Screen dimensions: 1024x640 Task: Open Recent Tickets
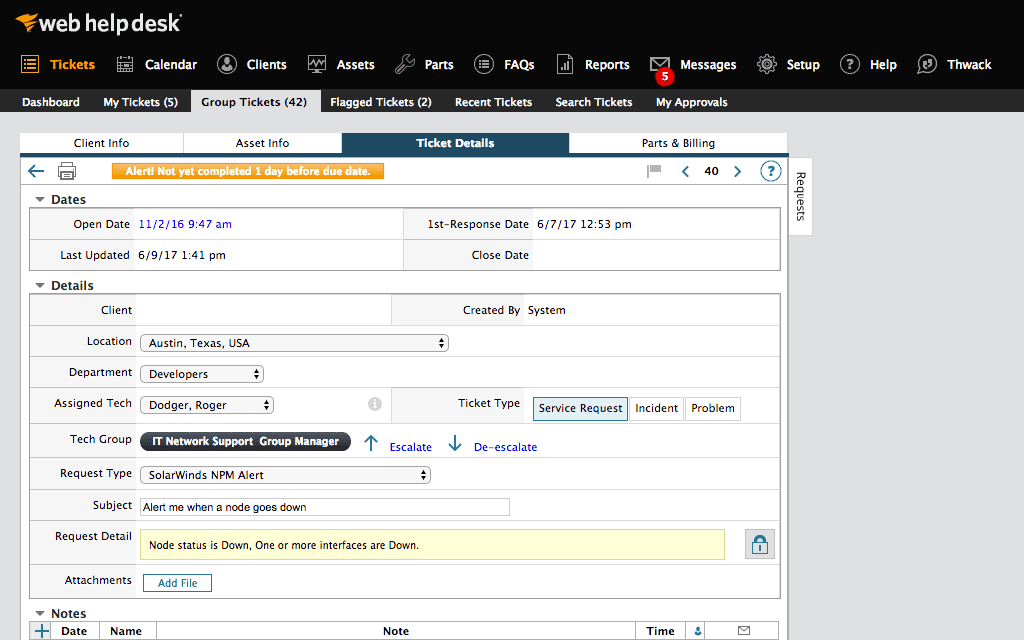[x=494, y=102]
